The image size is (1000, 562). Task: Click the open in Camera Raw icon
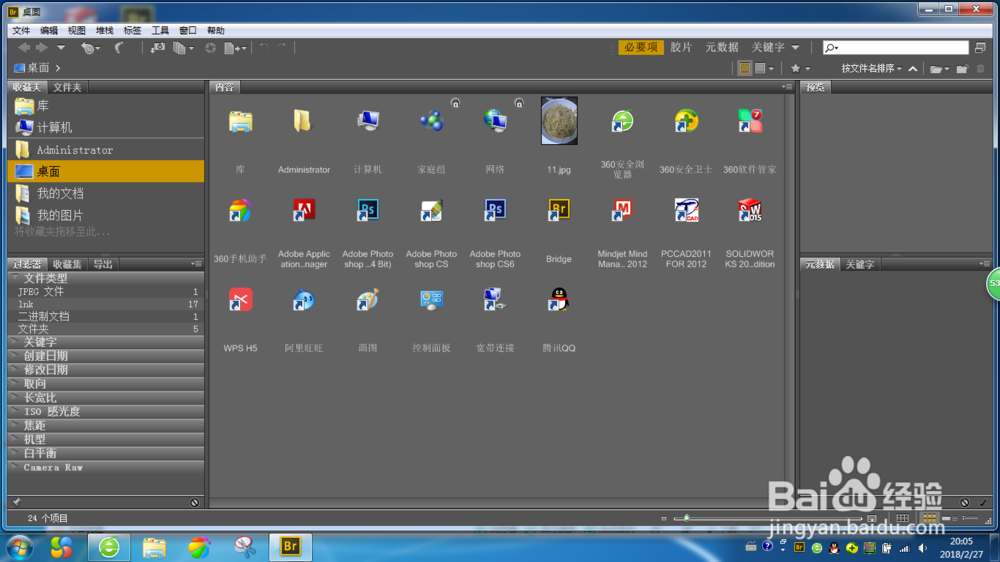coord(210,48)
